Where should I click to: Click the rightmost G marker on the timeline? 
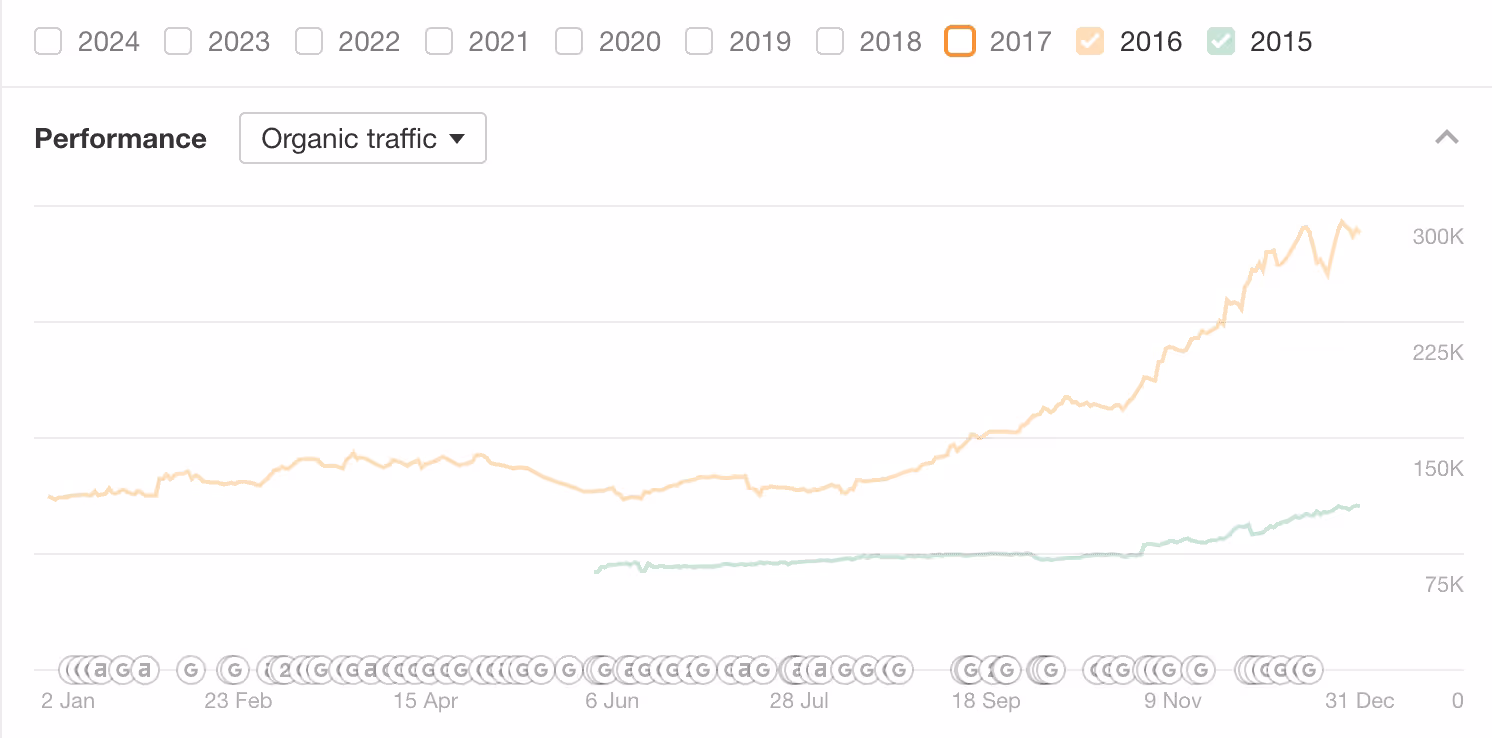coord(1306,669)
